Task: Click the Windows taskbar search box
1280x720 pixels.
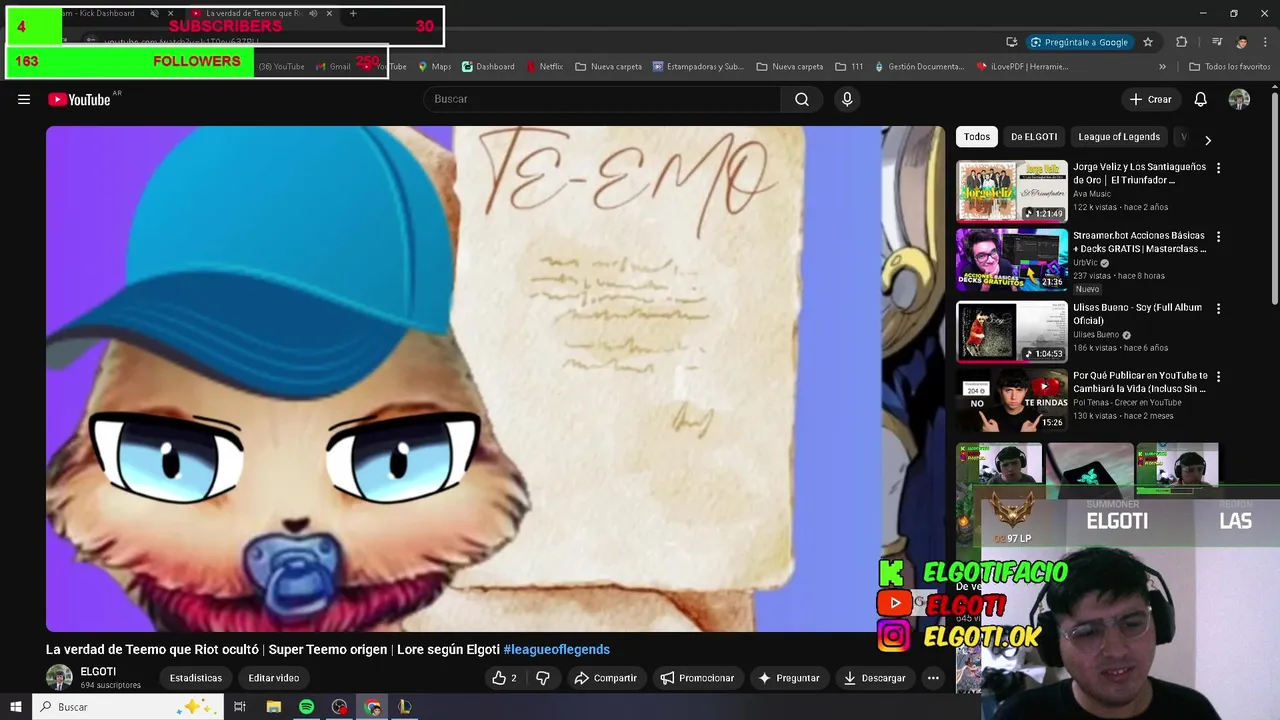Action: 130,707
